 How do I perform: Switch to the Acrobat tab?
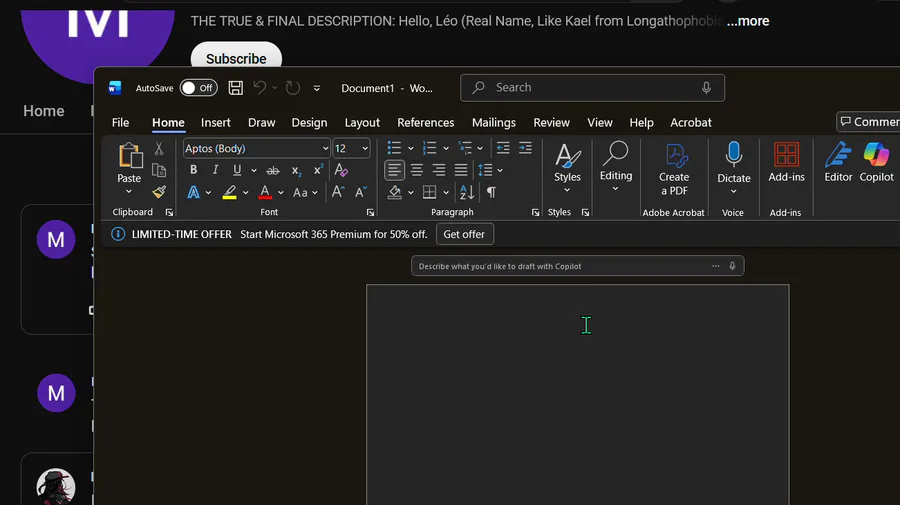coord(691,123)
